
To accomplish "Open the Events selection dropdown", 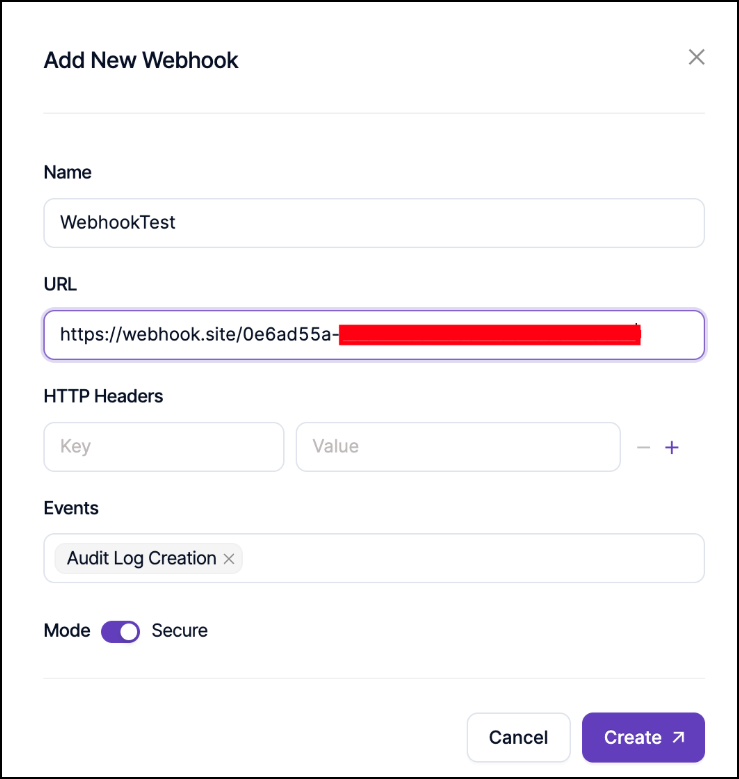I will 470,558.
